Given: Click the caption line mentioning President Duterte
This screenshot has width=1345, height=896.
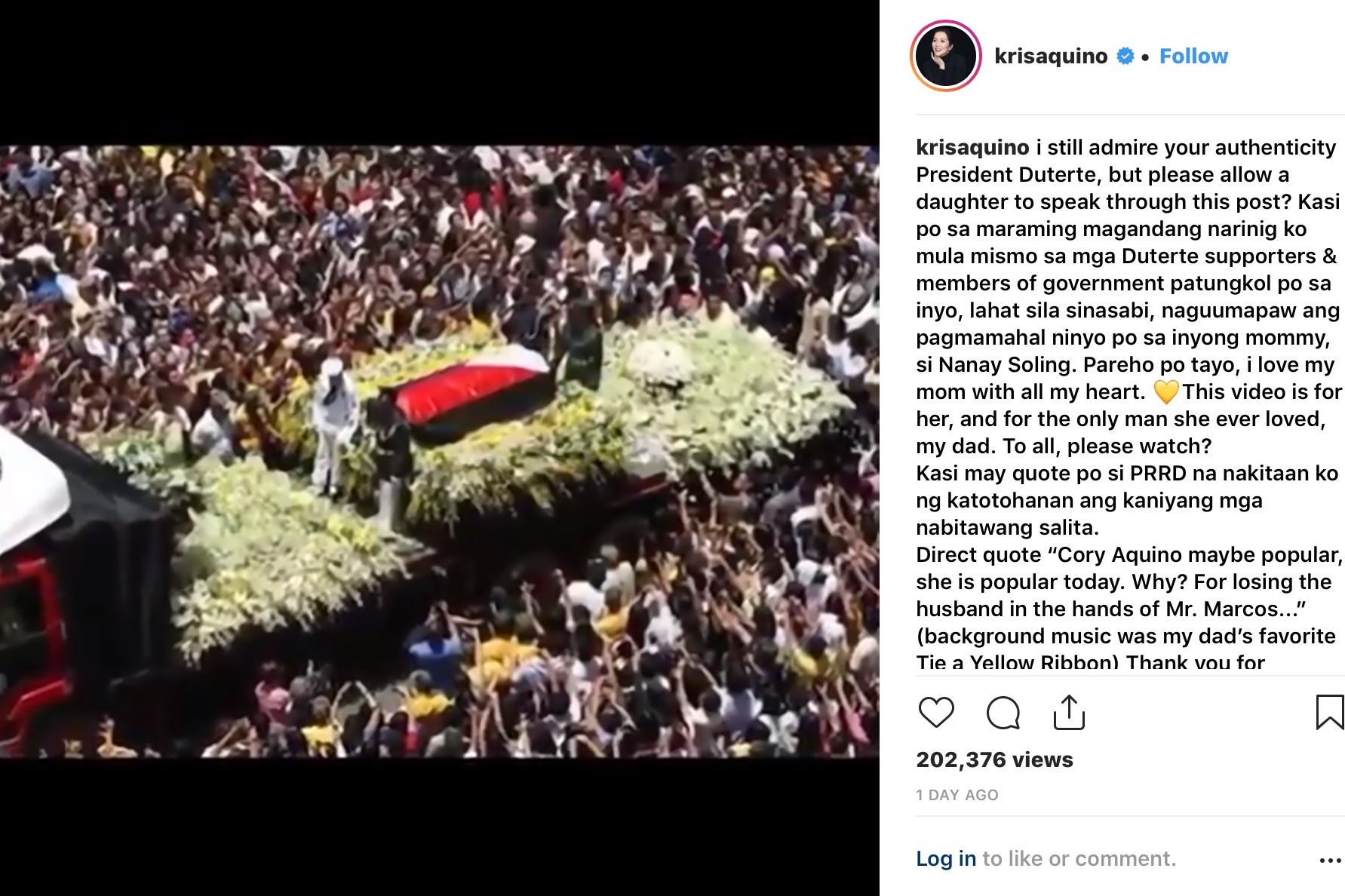Looking at the screenshot, I should click(x=1102, y=174).
